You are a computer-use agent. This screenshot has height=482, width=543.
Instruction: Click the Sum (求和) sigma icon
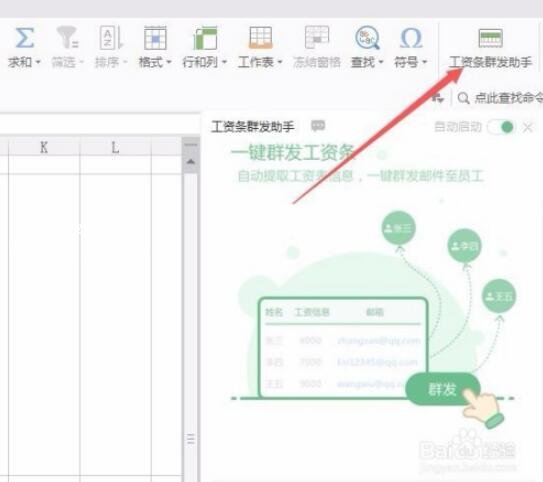pos(25,38)
